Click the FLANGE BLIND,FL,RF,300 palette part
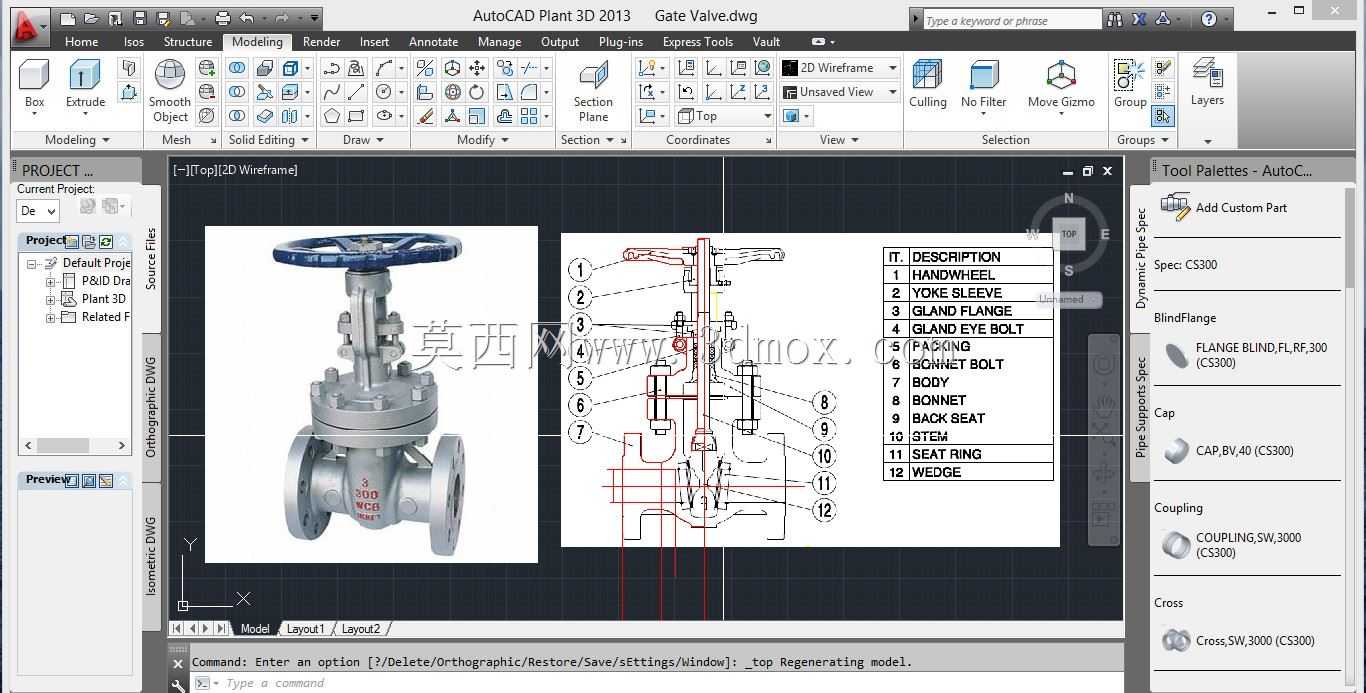 1247,355
